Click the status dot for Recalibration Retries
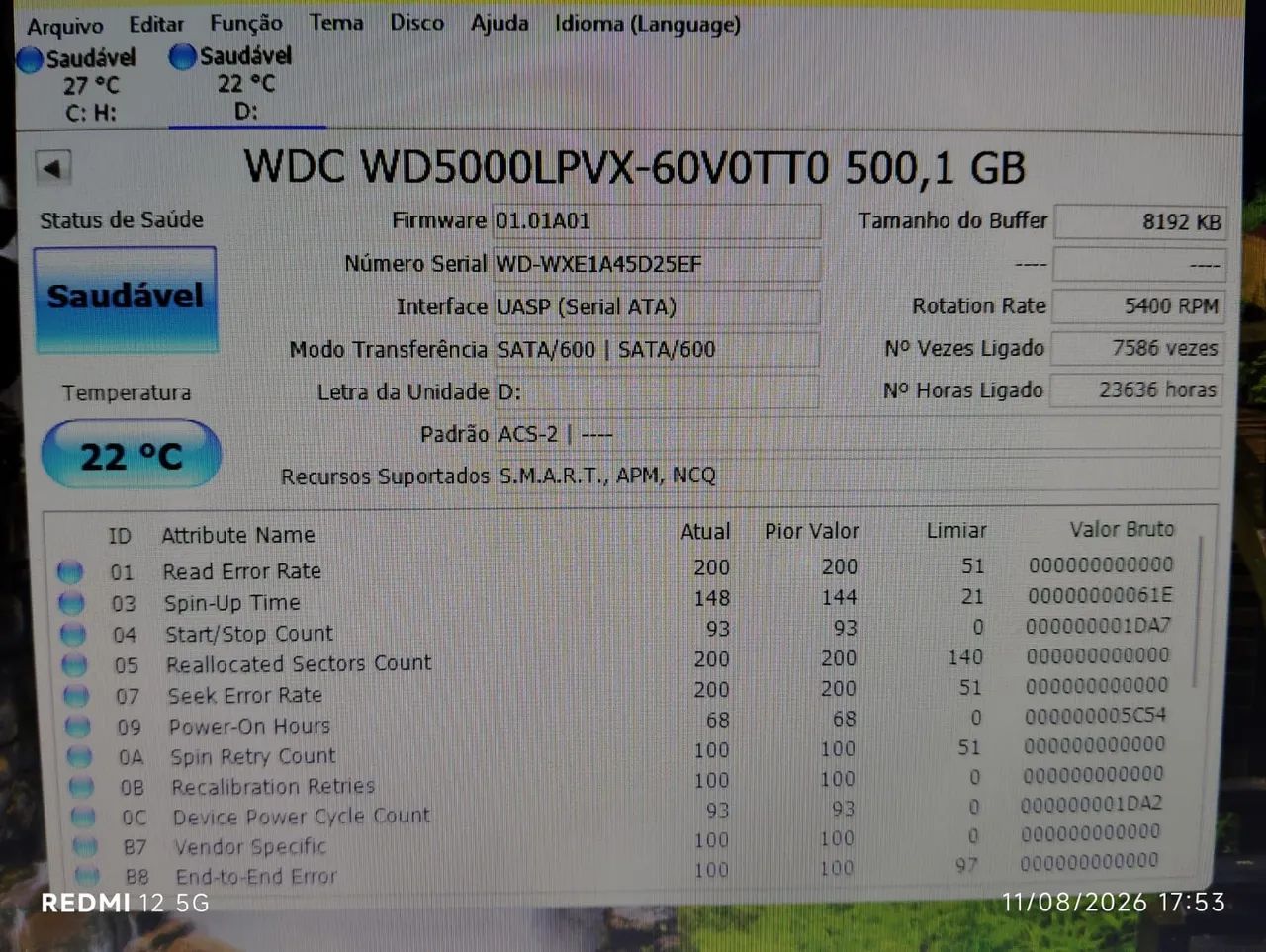1266x952 pixels. pyautogui.click(x=82, y=787)
